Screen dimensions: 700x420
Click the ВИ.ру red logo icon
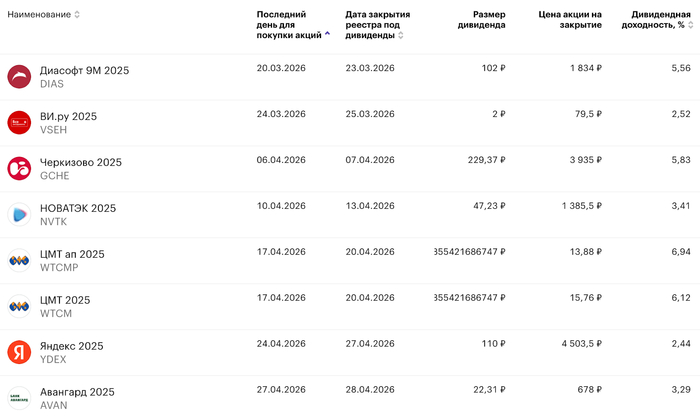[20, 123]
